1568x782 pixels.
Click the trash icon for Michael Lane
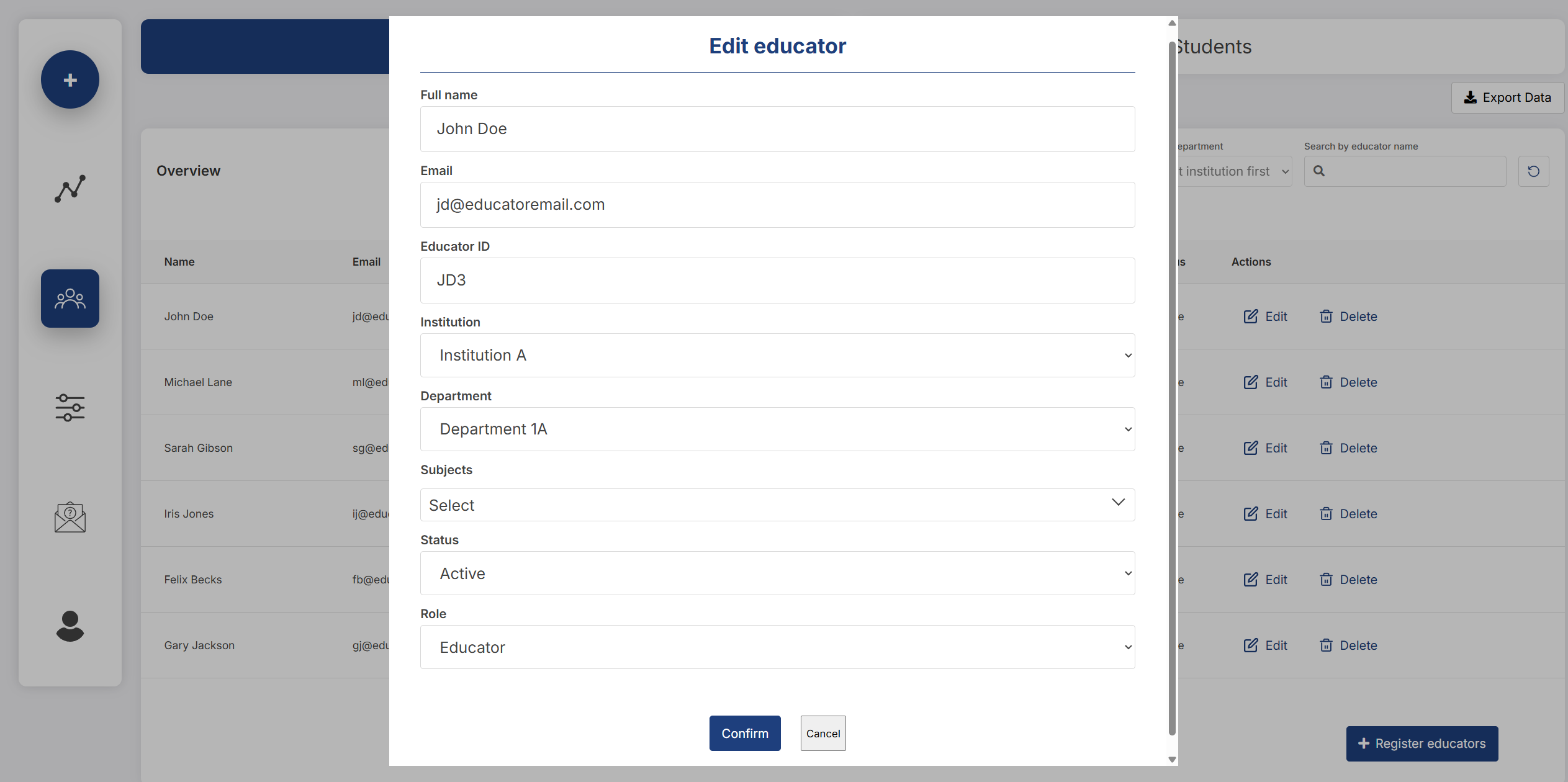pyautogui.click(x=1326, y=382)
